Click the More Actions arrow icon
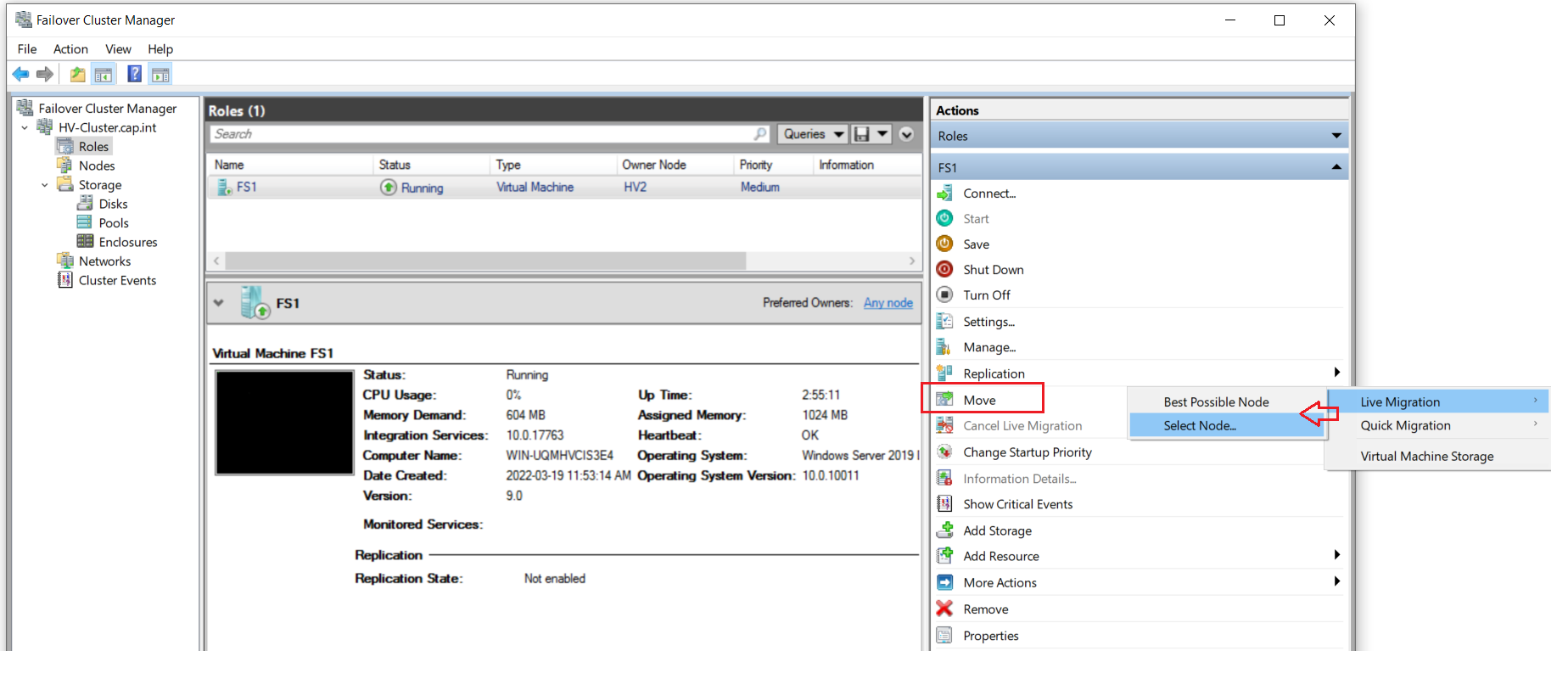The width and height of the screenshot is (1568, 679). [944, 582]
